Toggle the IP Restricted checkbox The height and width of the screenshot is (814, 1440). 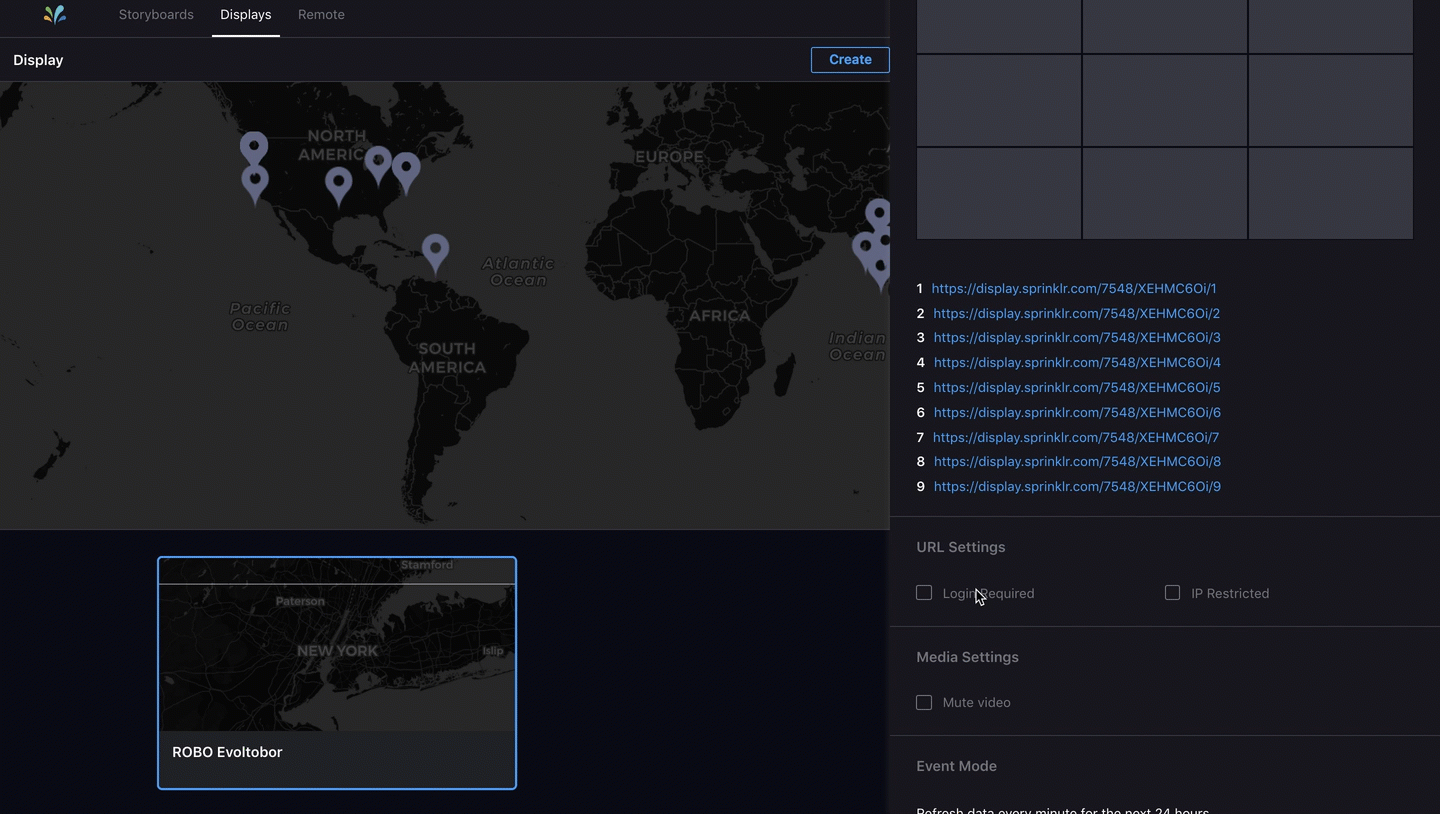click(x=1172, y=593)
